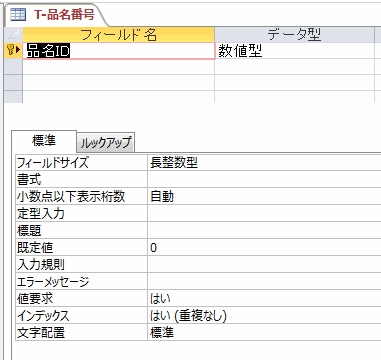Click the empty 書式 property field
This screenshot has height=360, width=381.
(x=264, y=180)
